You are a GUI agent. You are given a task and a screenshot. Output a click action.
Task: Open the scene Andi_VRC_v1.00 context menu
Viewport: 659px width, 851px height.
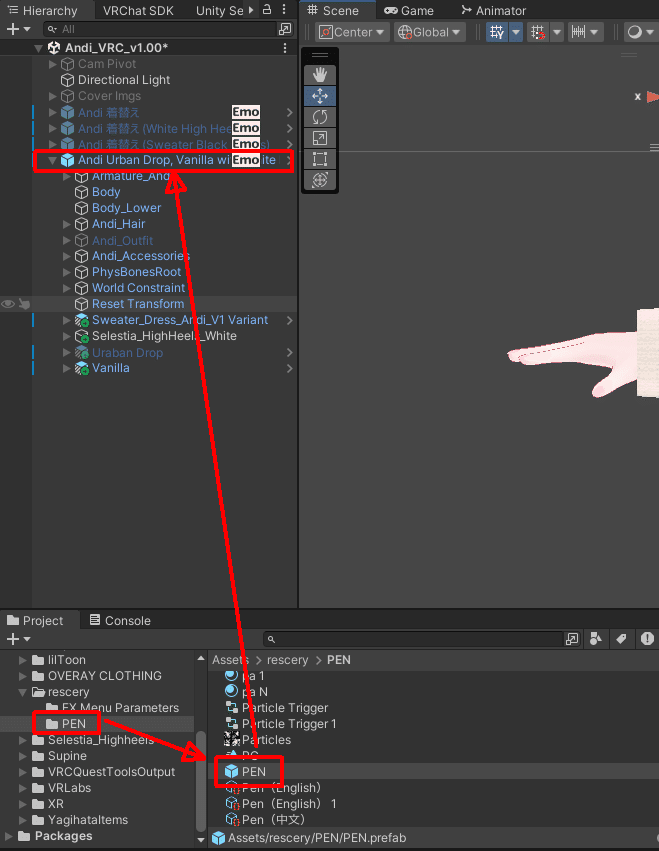pyautogui.click(x=285, y=48)
